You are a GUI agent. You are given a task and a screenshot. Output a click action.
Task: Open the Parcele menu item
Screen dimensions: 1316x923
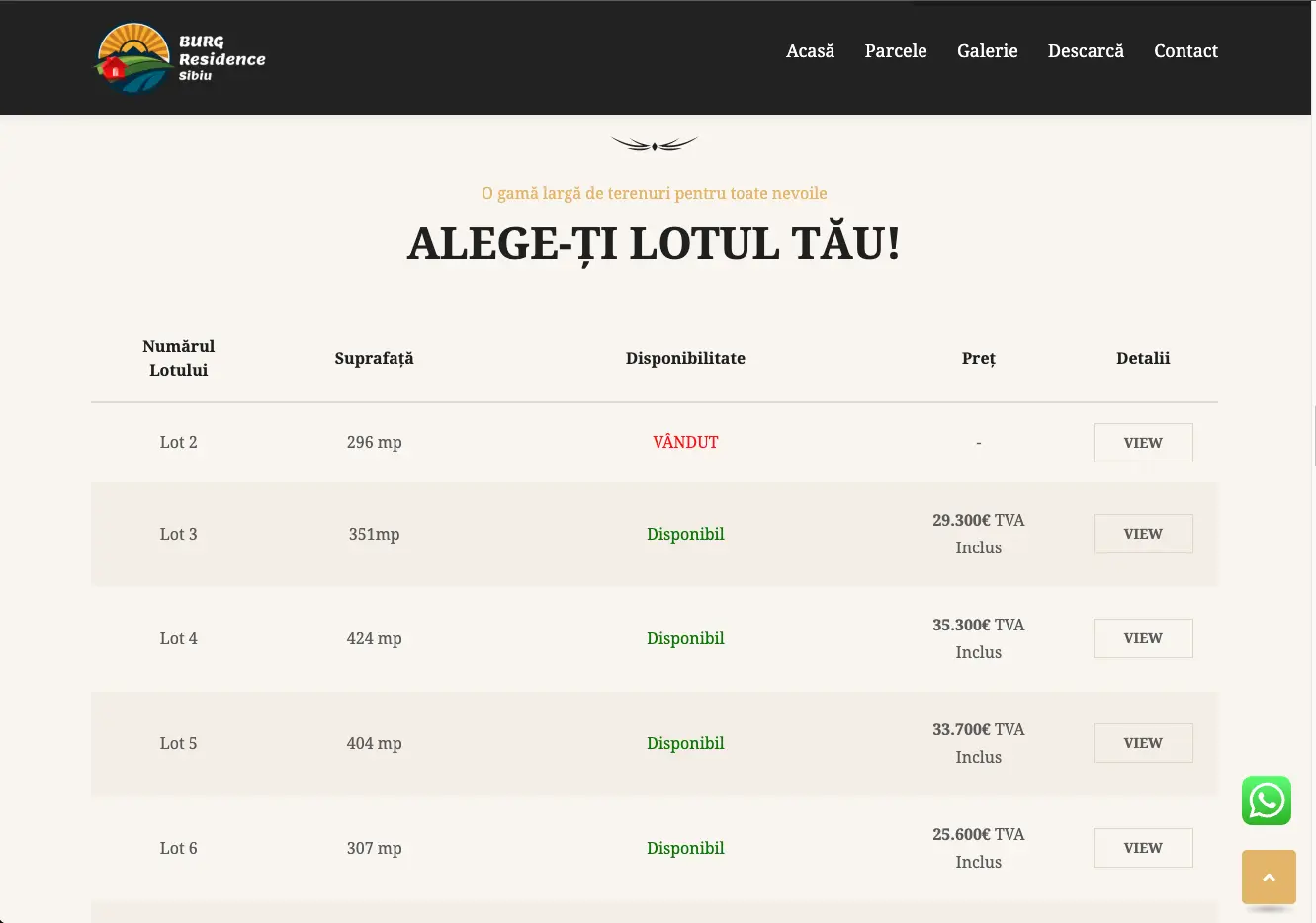tap(895, 51)
